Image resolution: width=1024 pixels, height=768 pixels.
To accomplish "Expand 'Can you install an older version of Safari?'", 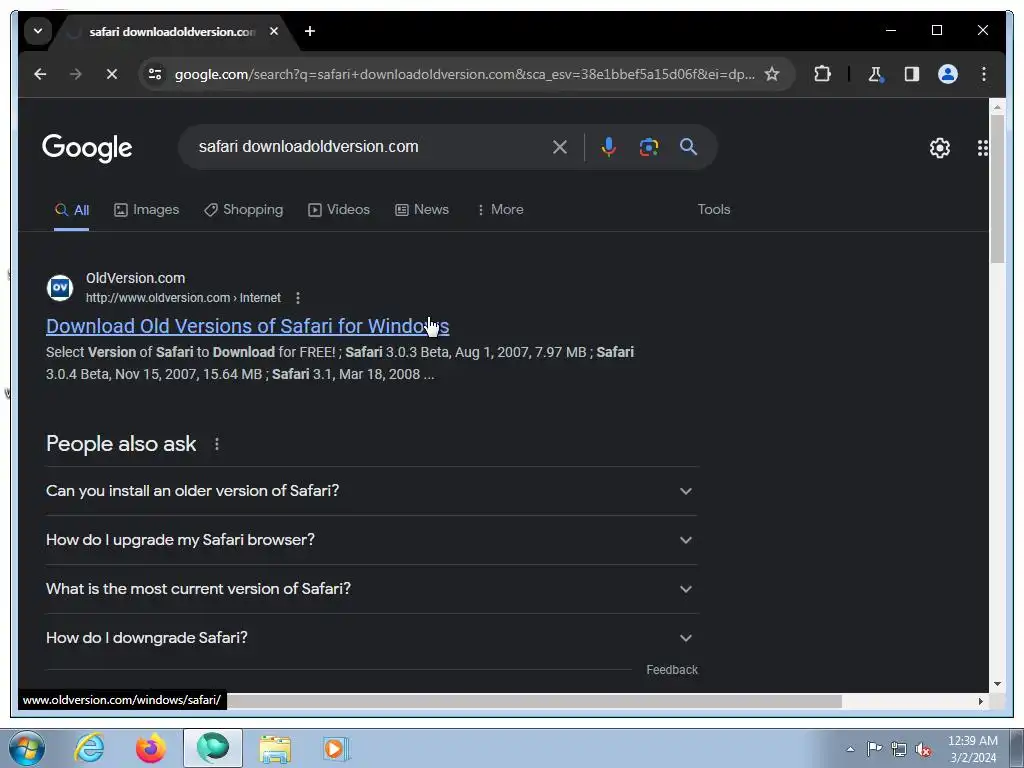I will click(372, 491).
